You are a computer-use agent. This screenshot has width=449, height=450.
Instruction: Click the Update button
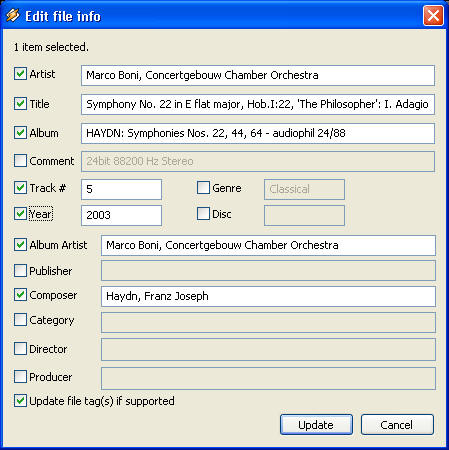tap(316, 425)
